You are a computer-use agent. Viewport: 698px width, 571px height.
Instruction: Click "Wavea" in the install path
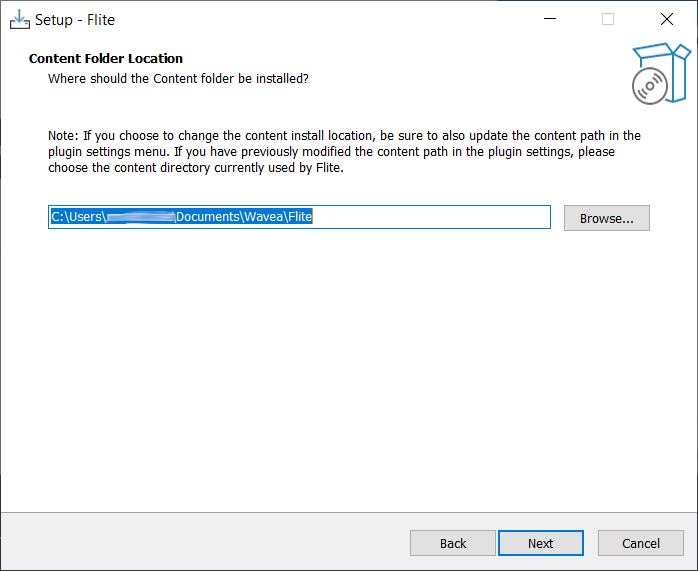[x=264, y=217]
